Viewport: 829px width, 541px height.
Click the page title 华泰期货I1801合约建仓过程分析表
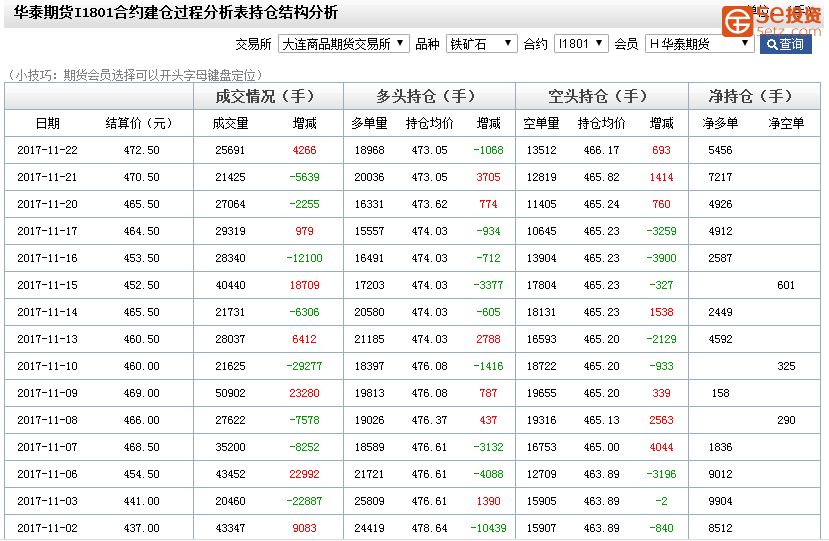coord(131,12)
